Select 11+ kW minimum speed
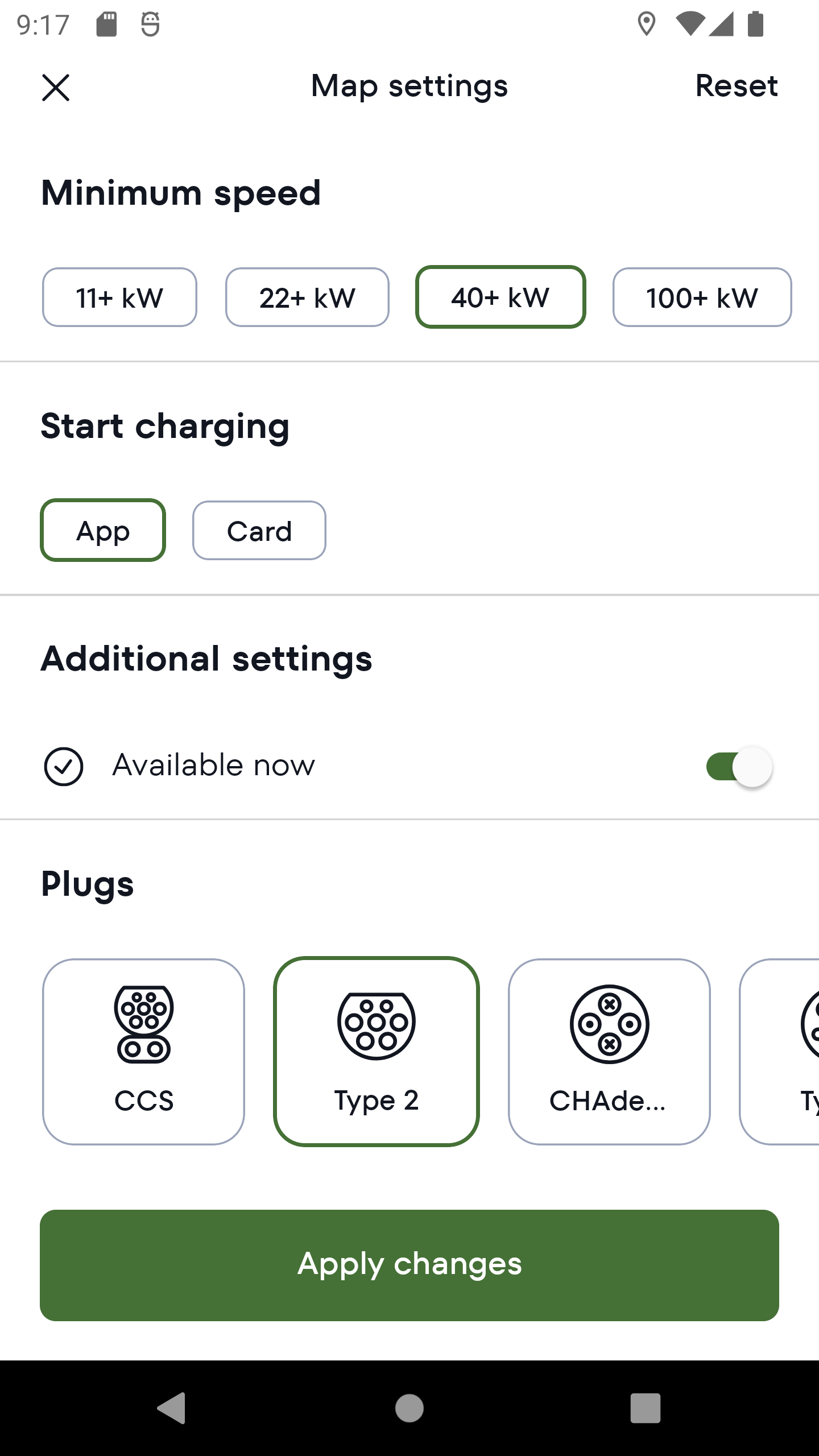This screenshot has height=1456, width=819. pos(119,297)
